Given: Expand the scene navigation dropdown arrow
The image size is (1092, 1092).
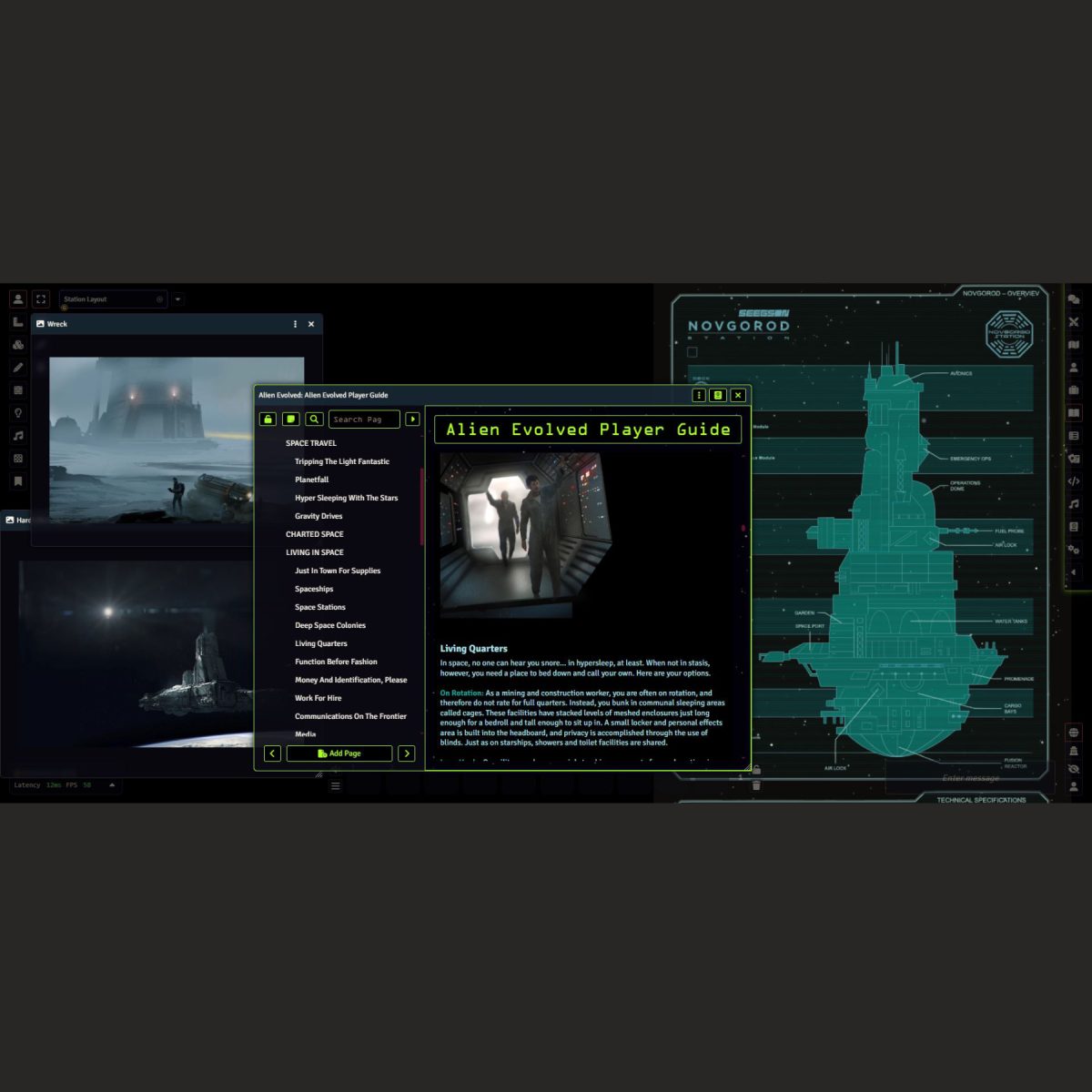Looking at the screenshot, I should coord(178,299).
